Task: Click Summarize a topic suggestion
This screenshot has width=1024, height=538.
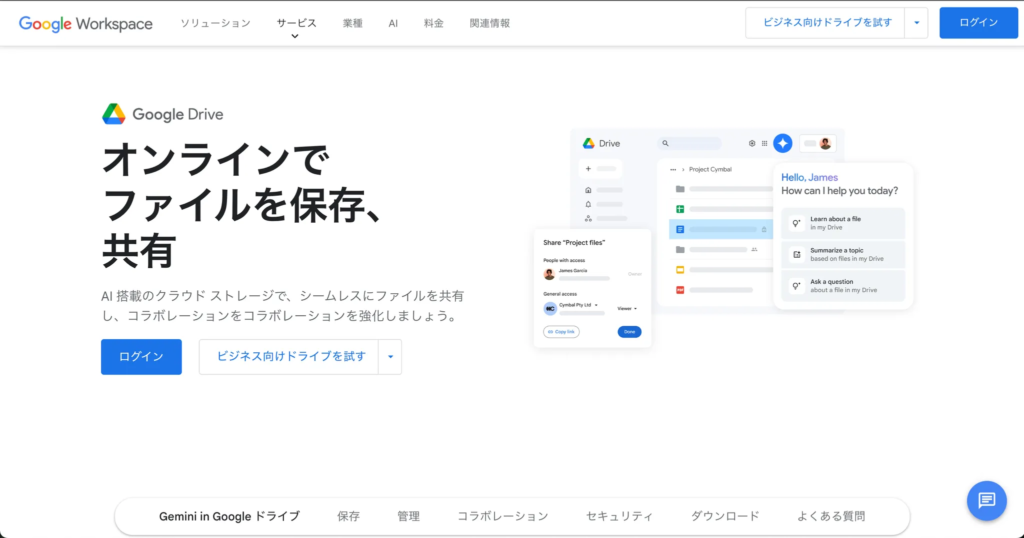Action: (x=842, y=255)
